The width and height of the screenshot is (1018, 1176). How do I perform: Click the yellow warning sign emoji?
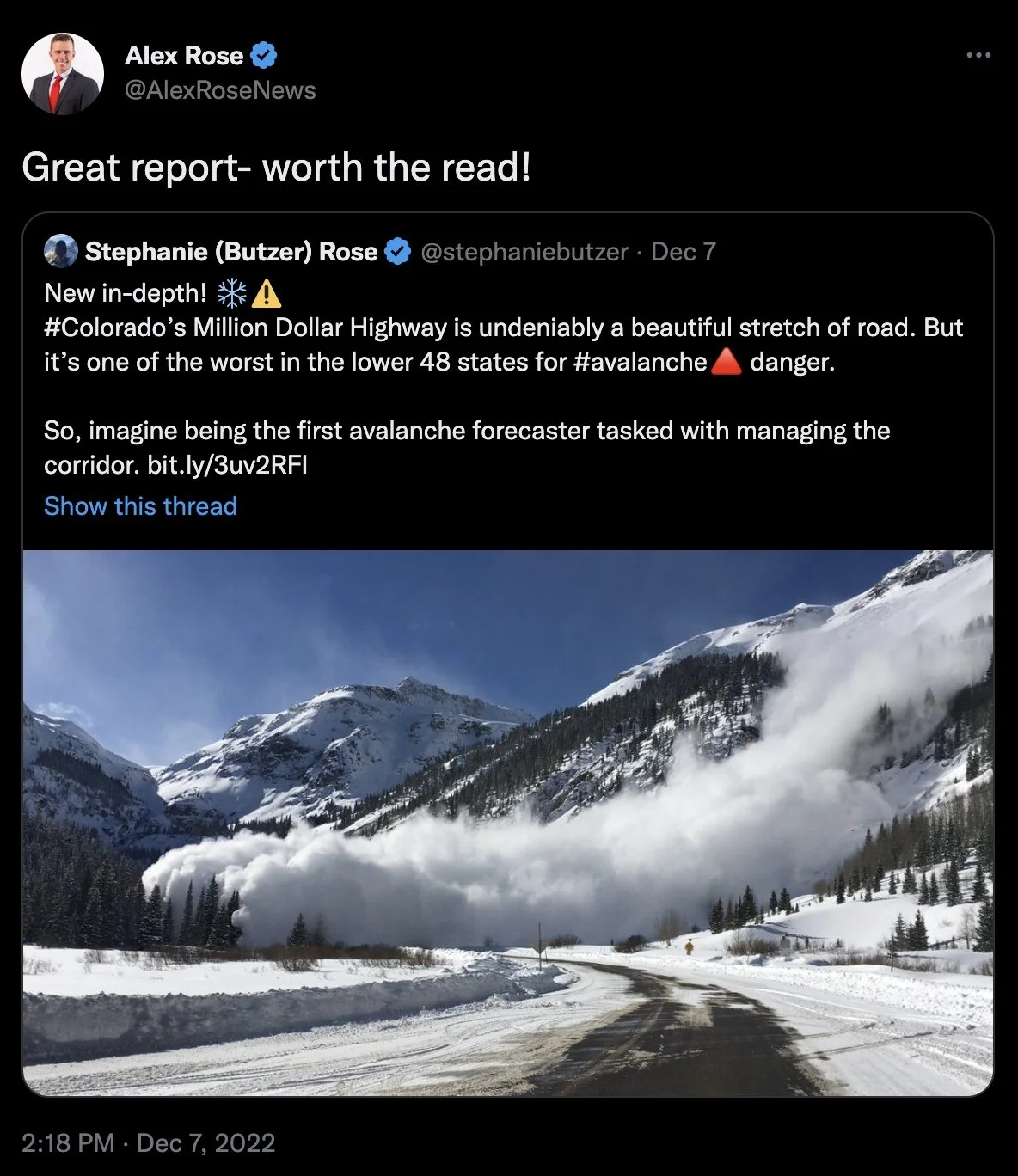pyautogui.click(x=267, y=294)
